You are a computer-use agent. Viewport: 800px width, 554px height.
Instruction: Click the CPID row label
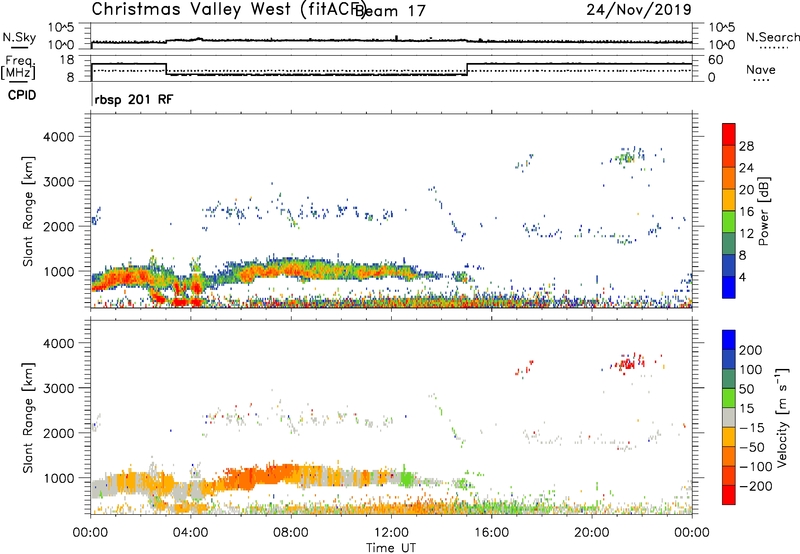click(22, 95)
